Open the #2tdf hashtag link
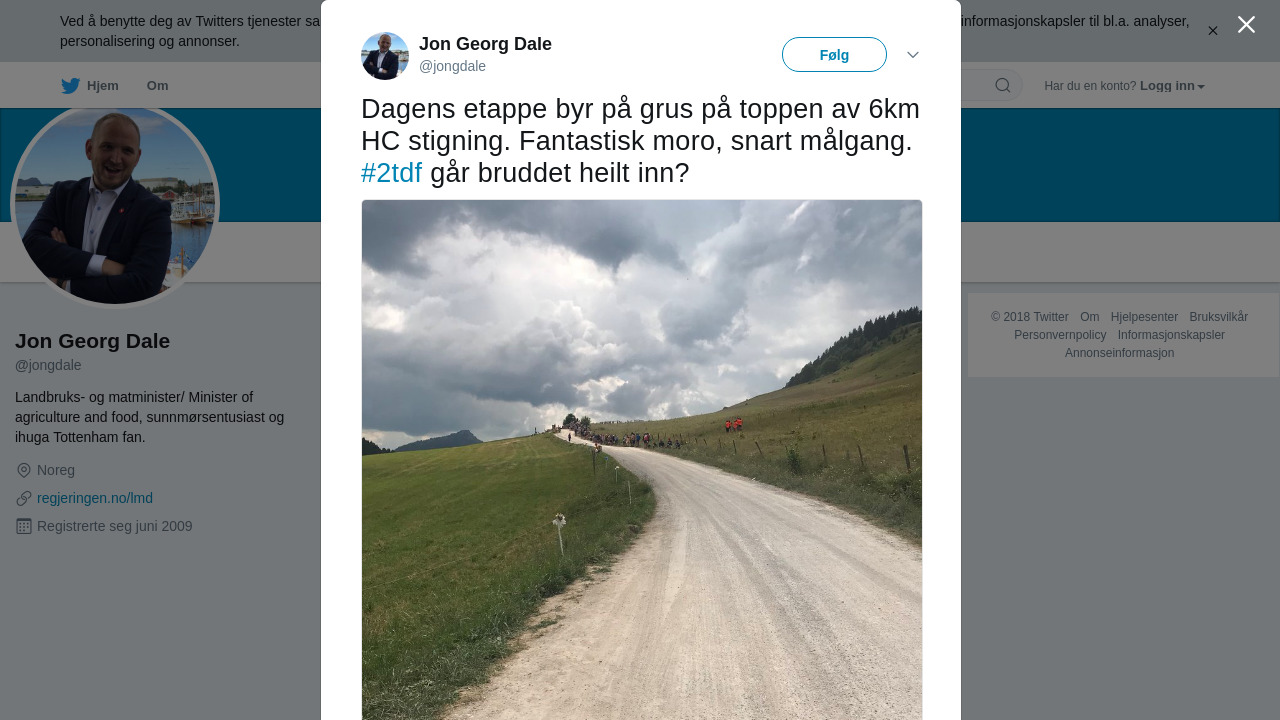The width and height of the screenshot is (1280, 720). point(391,173)
